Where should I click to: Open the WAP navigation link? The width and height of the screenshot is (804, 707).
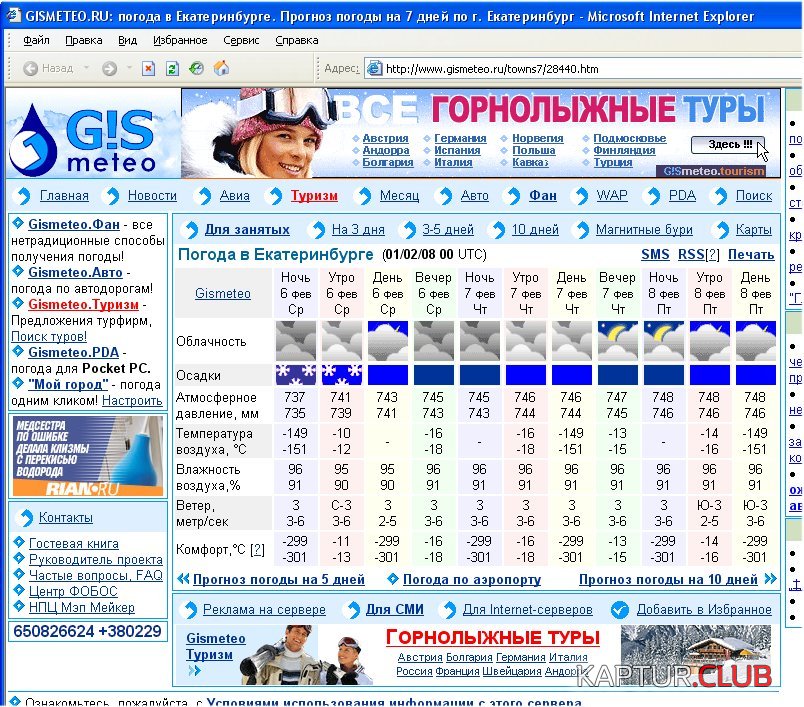pos(612,196)
